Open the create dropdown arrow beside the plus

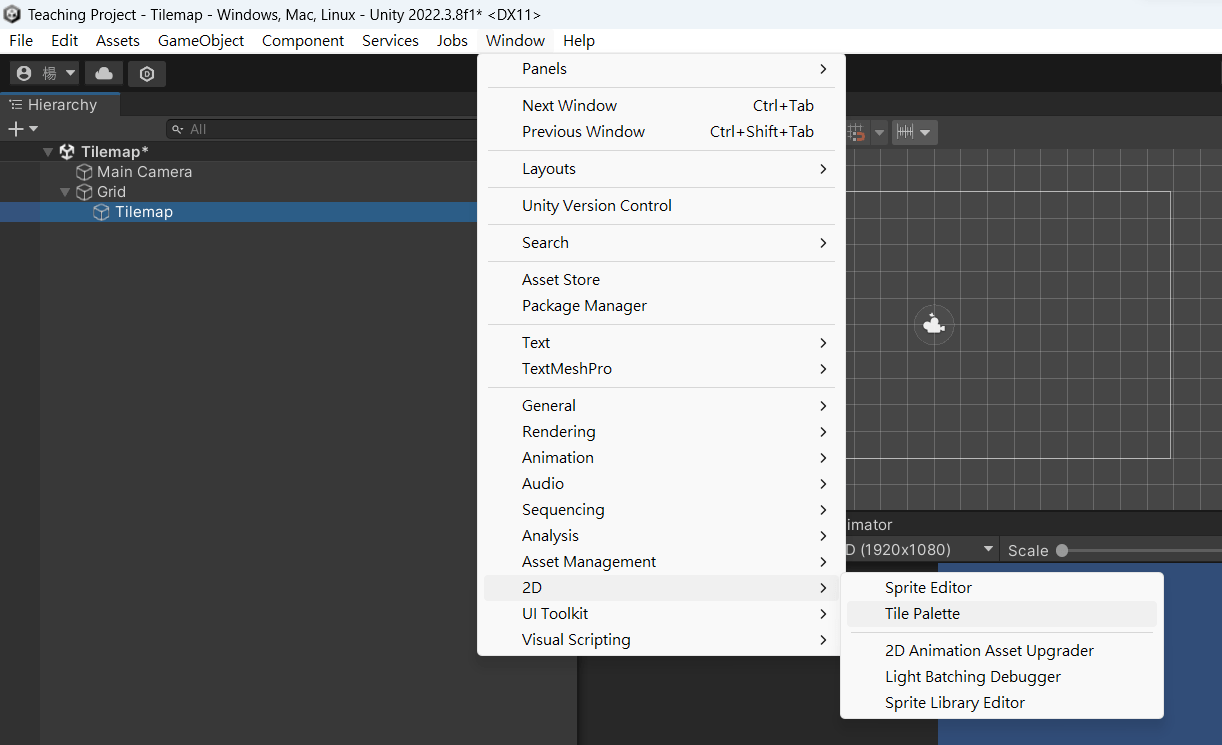click(x=34, y=129)
